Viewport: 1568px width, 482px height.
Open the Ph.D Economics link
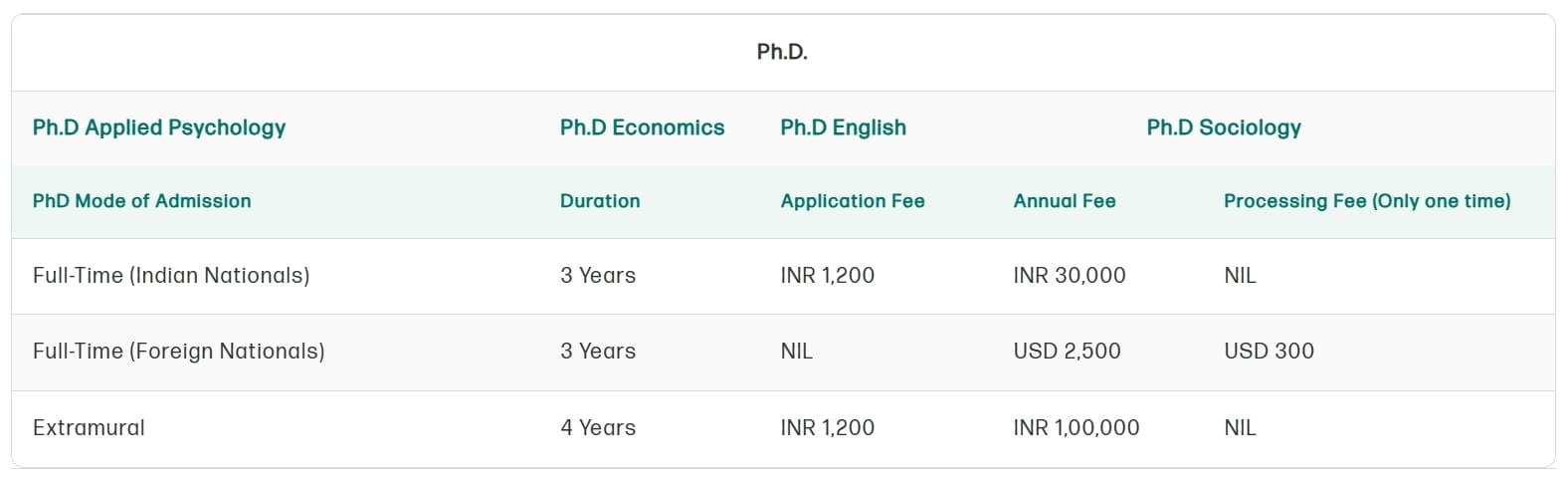tap(642, 127)
